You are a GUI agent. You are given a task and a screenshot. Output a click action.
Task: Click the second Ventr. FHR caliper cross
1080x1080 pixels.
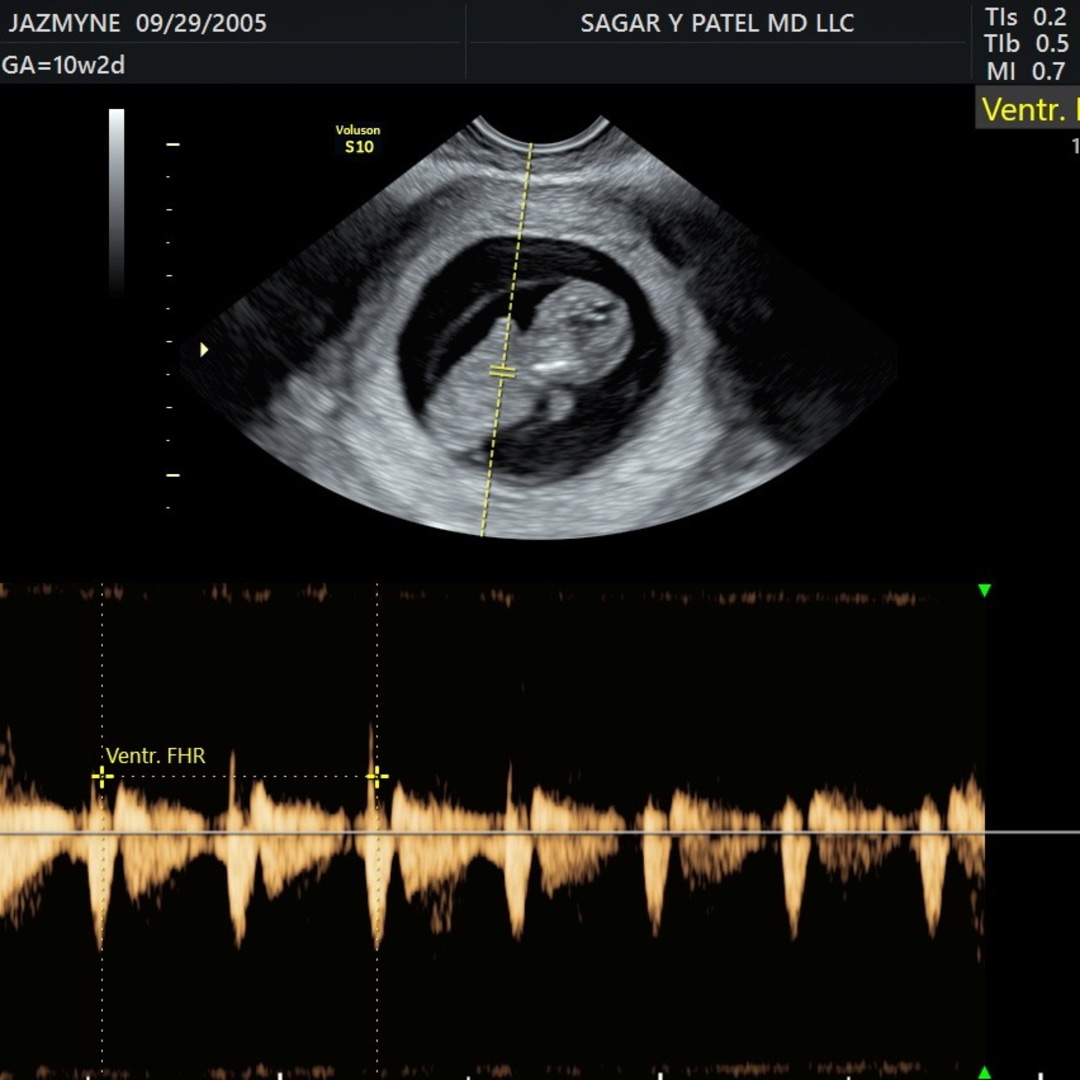(377, 776)
